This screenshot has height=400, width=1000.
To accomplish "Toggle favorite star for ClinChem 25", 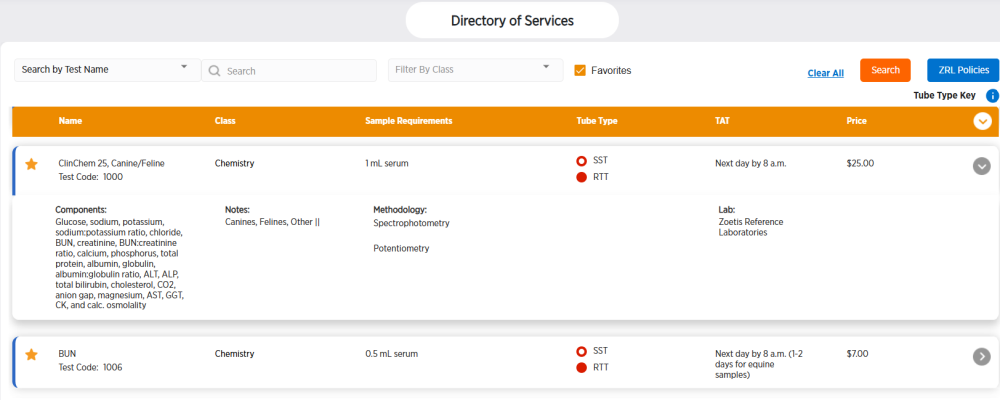I will [x=31, y=165].
